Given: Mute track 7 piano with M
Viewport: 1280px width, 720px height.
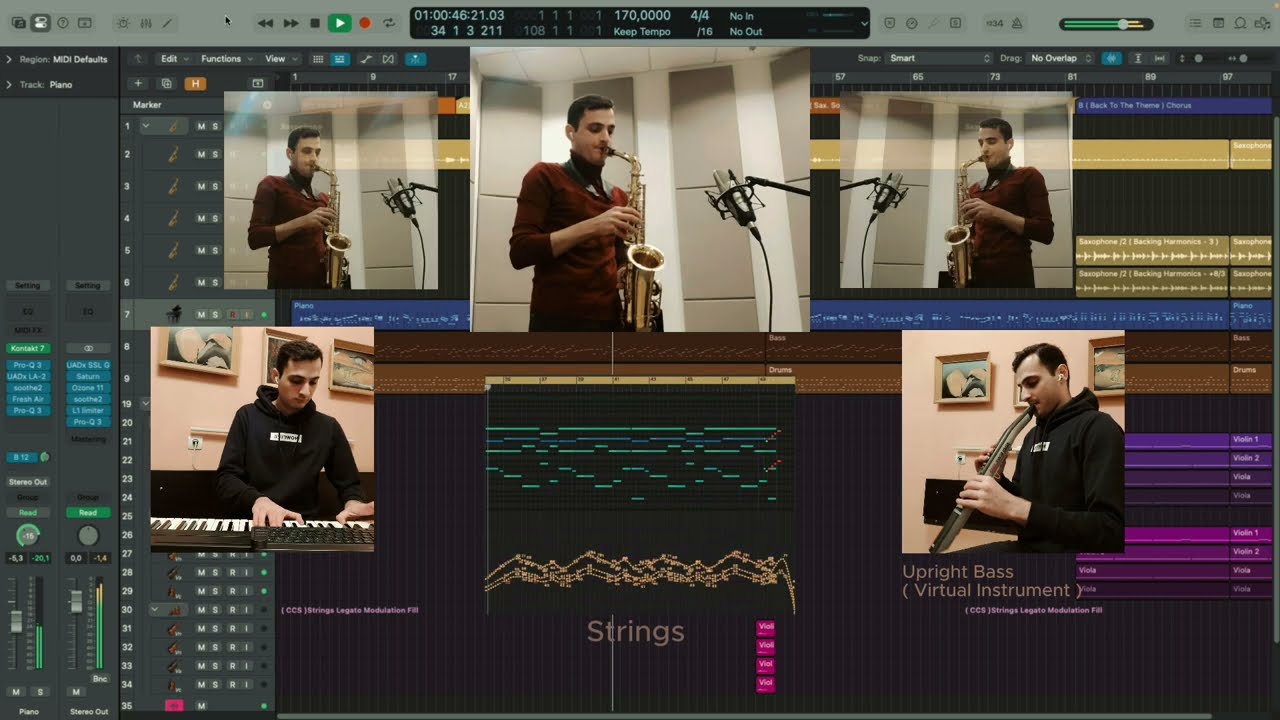Looking at the screenshot, I should [x=201, y=315].
